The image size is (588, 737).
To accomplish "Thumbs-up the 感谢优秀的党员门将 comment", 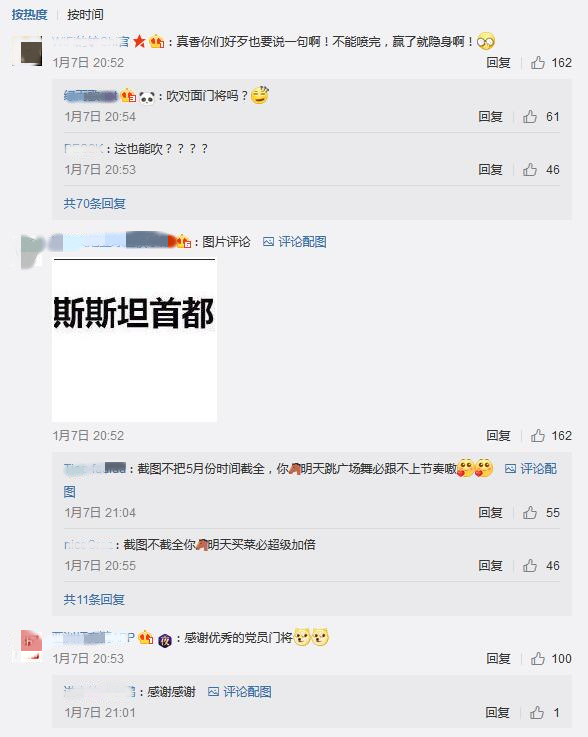I will point(538,659).
